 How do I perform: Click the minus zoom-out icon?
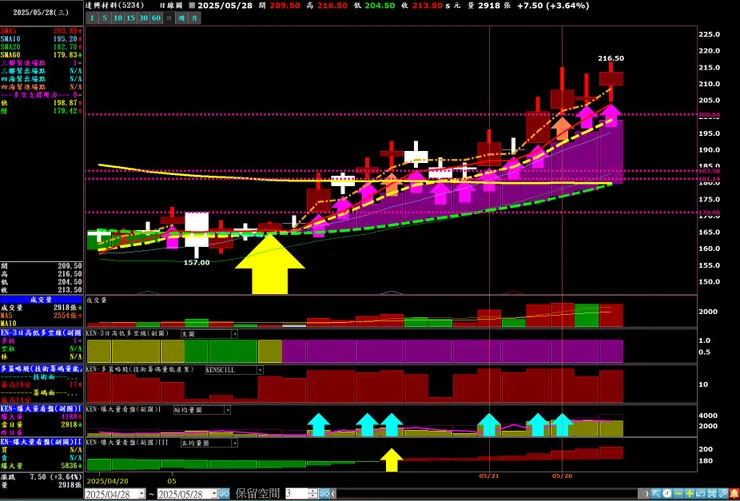click(678, 493)
